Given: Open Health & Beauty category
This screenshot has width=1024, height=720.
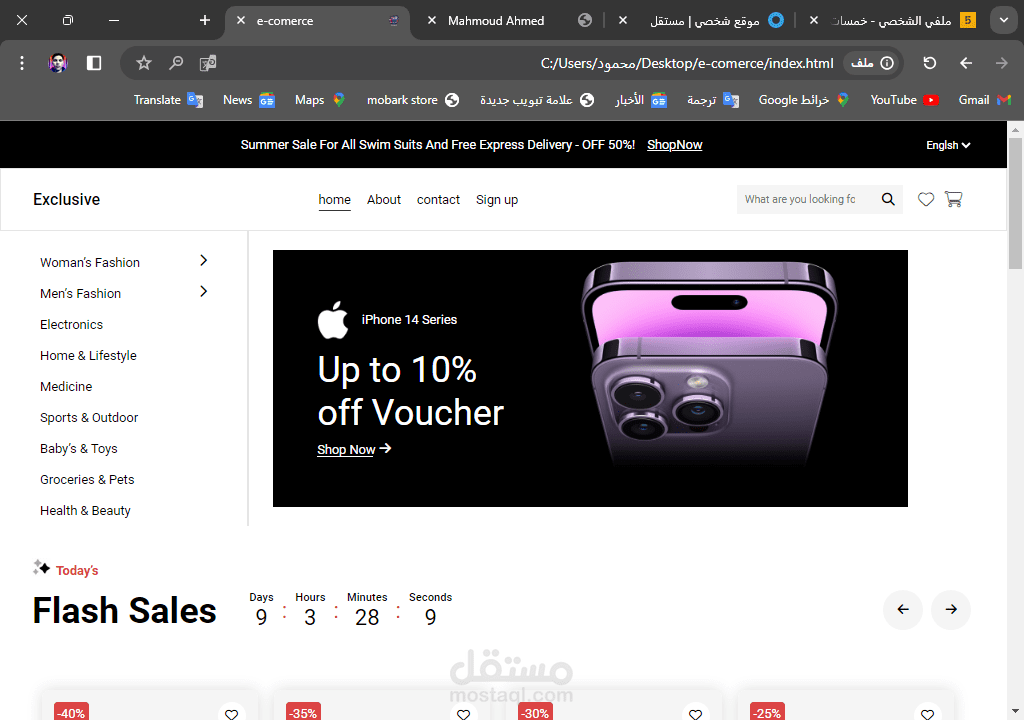Looking at the screenshot, I should (85, 511).
